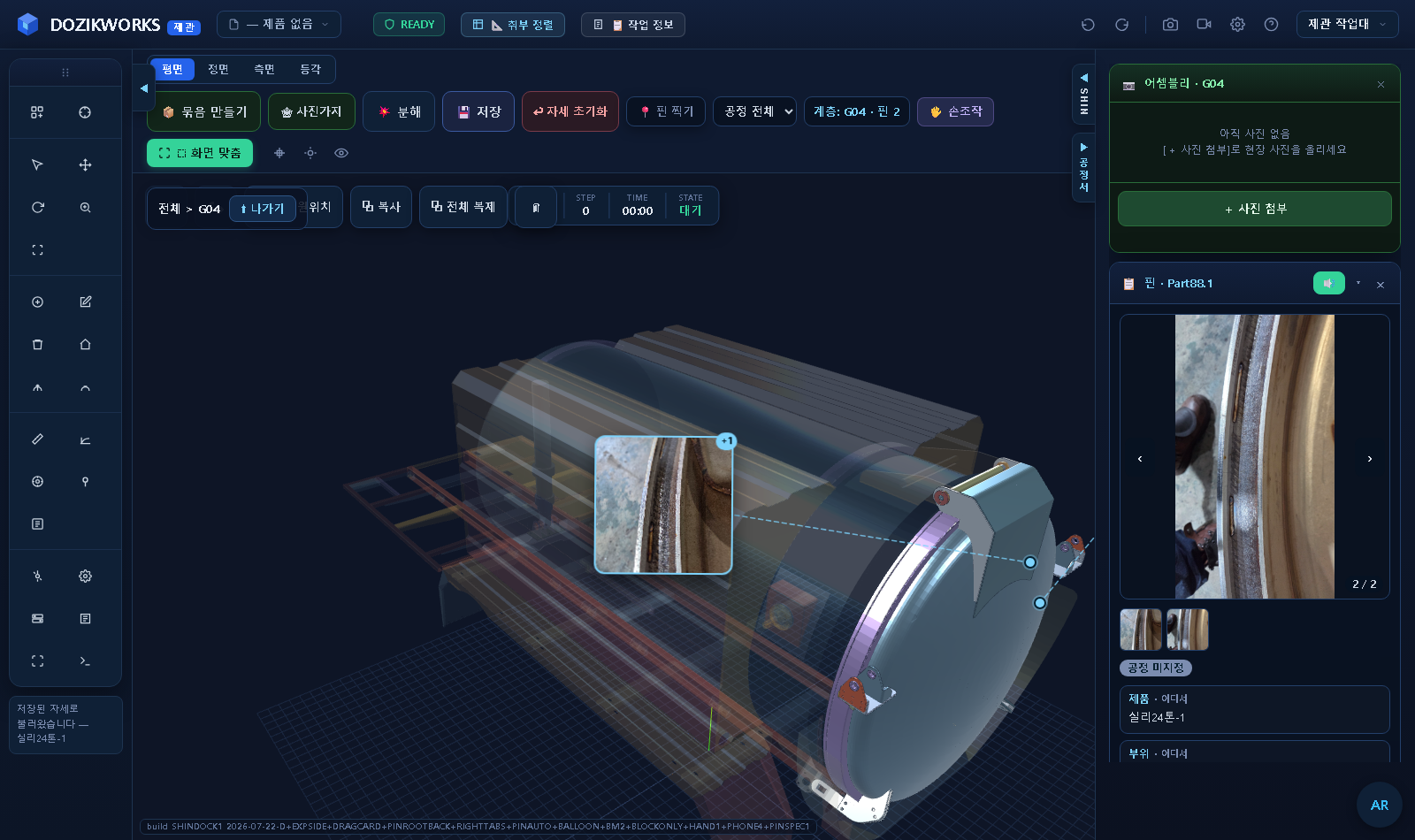The width and height of the screenshot is (1415, 840).
Task: Open the pencil edit tool
Action: pyautogui.click(x=85, y=302)
